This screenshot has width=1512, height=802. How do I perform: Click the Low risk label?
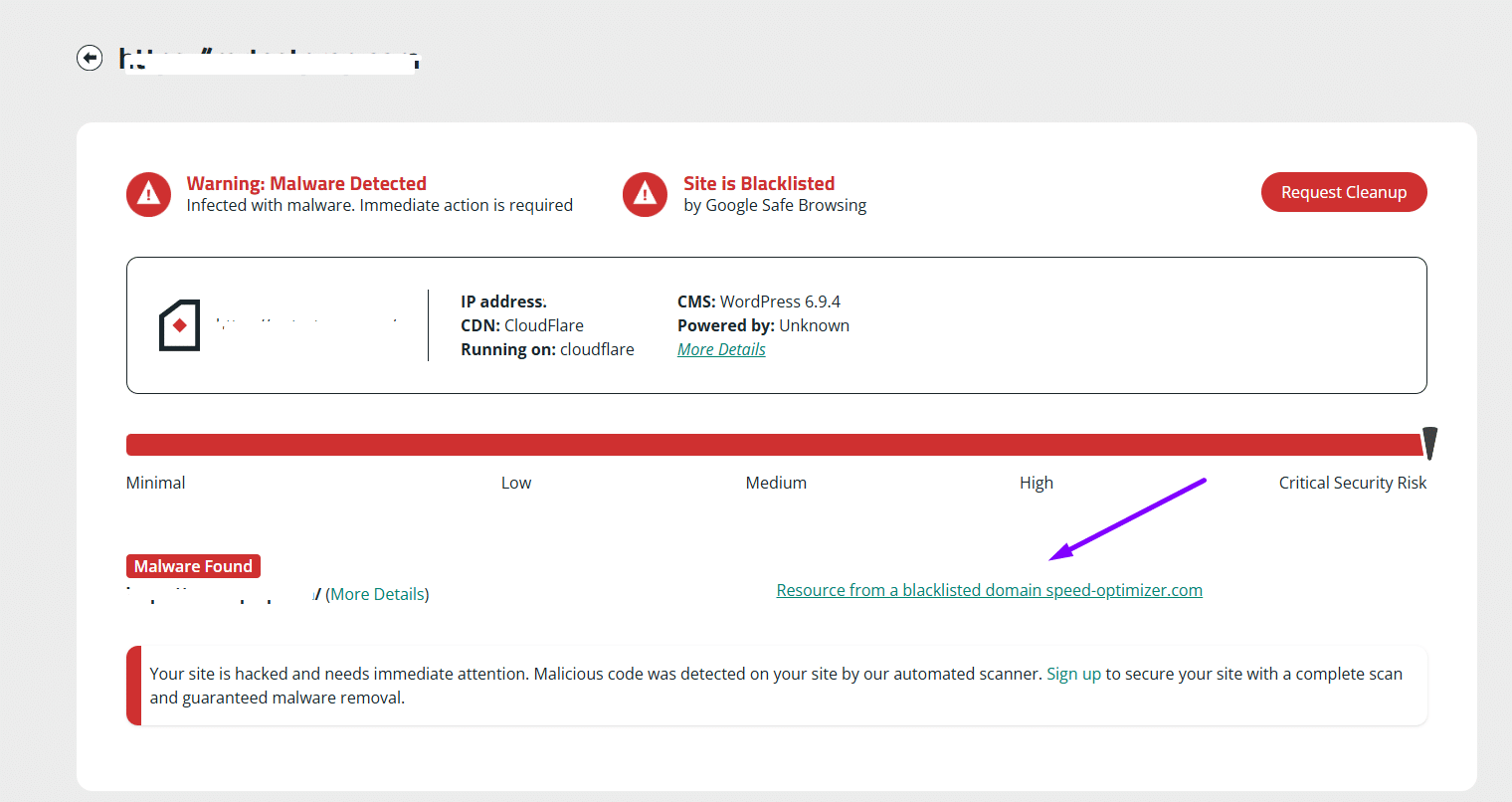tap(516, 483)
